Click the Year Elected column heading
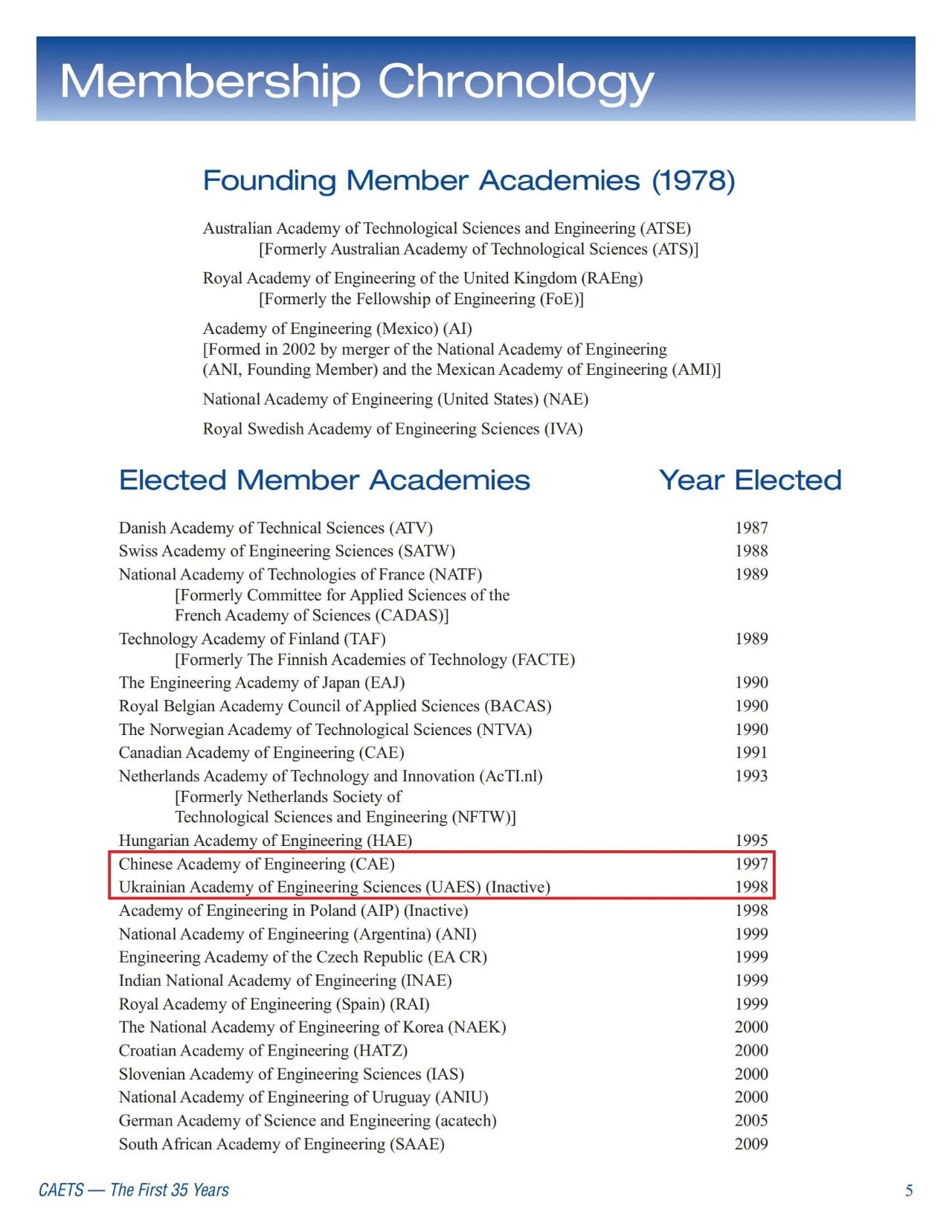The width and height of the screenshot is (952, 1232). pos(750,480)
